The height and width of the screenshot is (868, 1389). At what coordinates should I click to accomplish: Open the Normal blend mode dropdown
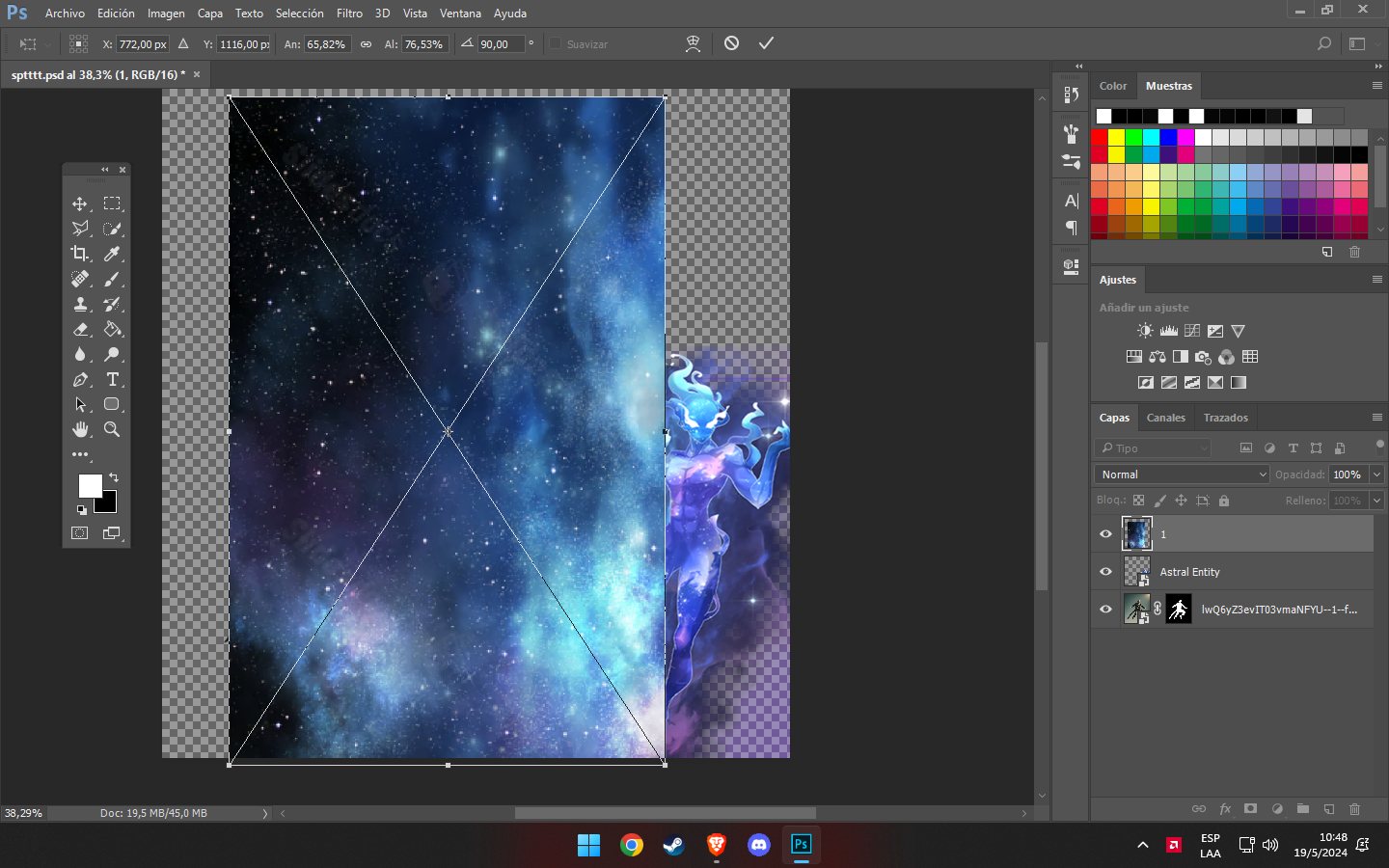click(1183, 475)
